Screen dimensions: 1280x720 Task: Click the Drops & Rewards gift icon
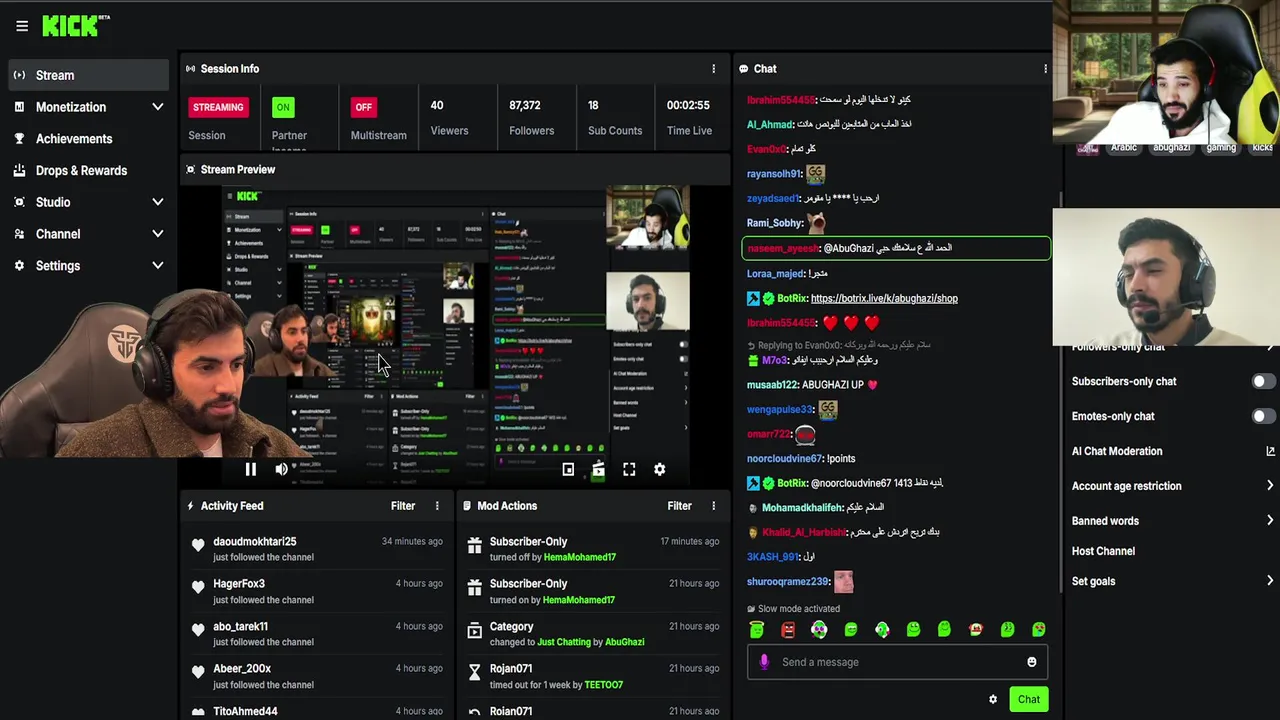[x=19, y=171]
